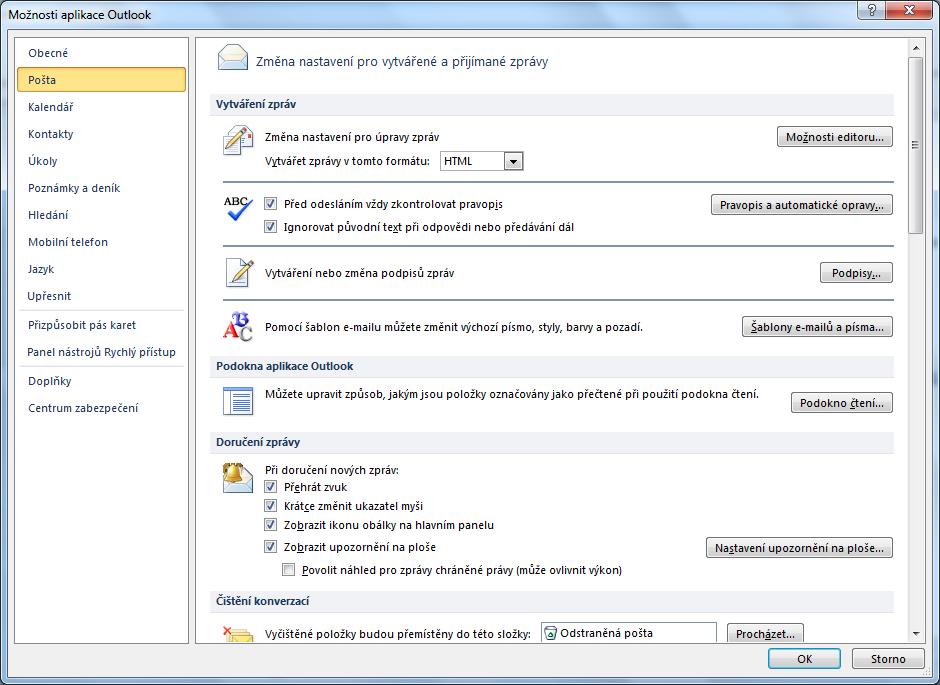940x685 pixels.
Task: Go to Centrum zabezpečení
Action: pyautogui.click(x=101, y=408)
